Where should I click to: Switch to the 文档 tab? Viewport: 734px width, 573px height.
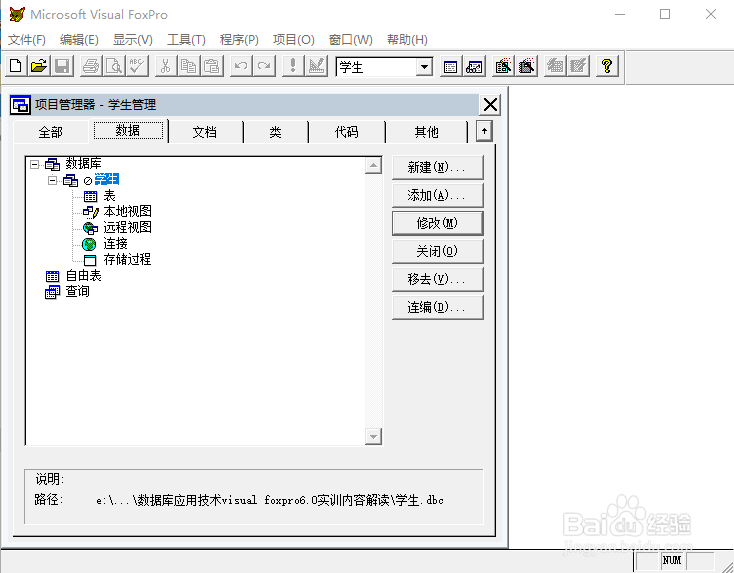pos(205,132)
